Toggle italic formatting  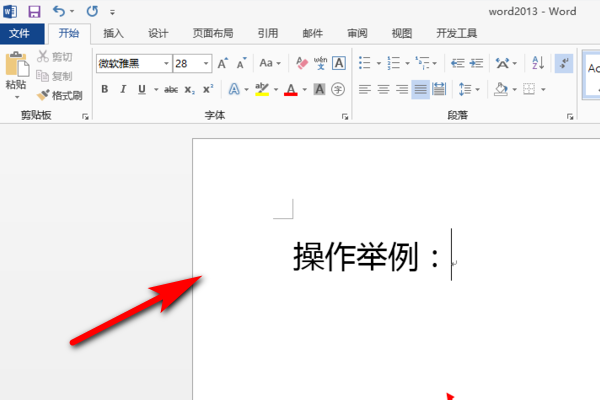pos(123,89)
